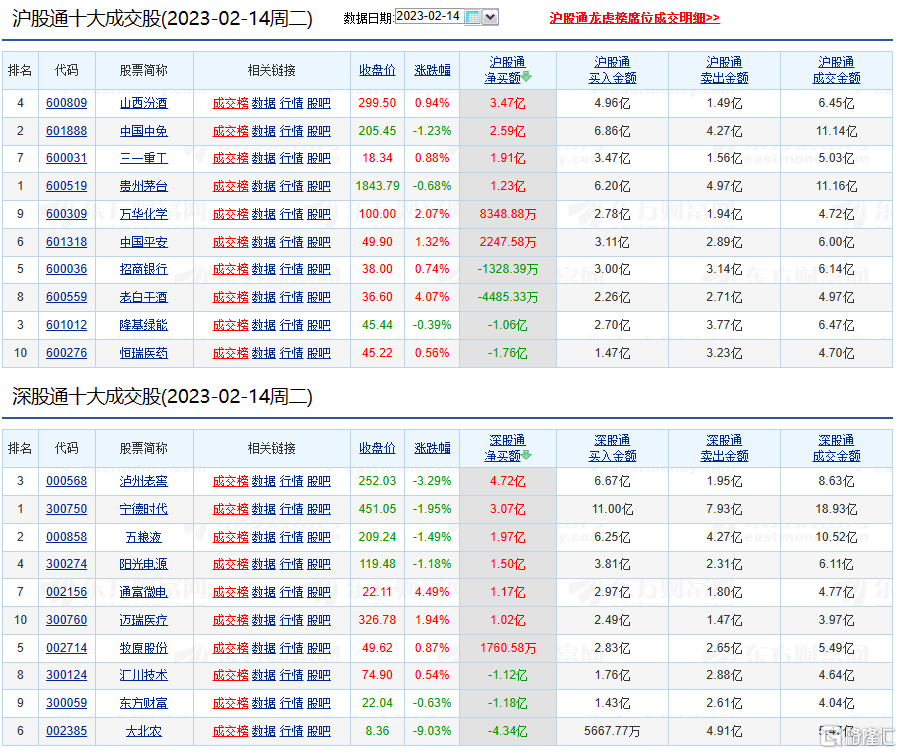The width and height of the screenshot is (902, 754).
Task: Open 数据 link for 中国平安
Action: [x=263, y=242]
